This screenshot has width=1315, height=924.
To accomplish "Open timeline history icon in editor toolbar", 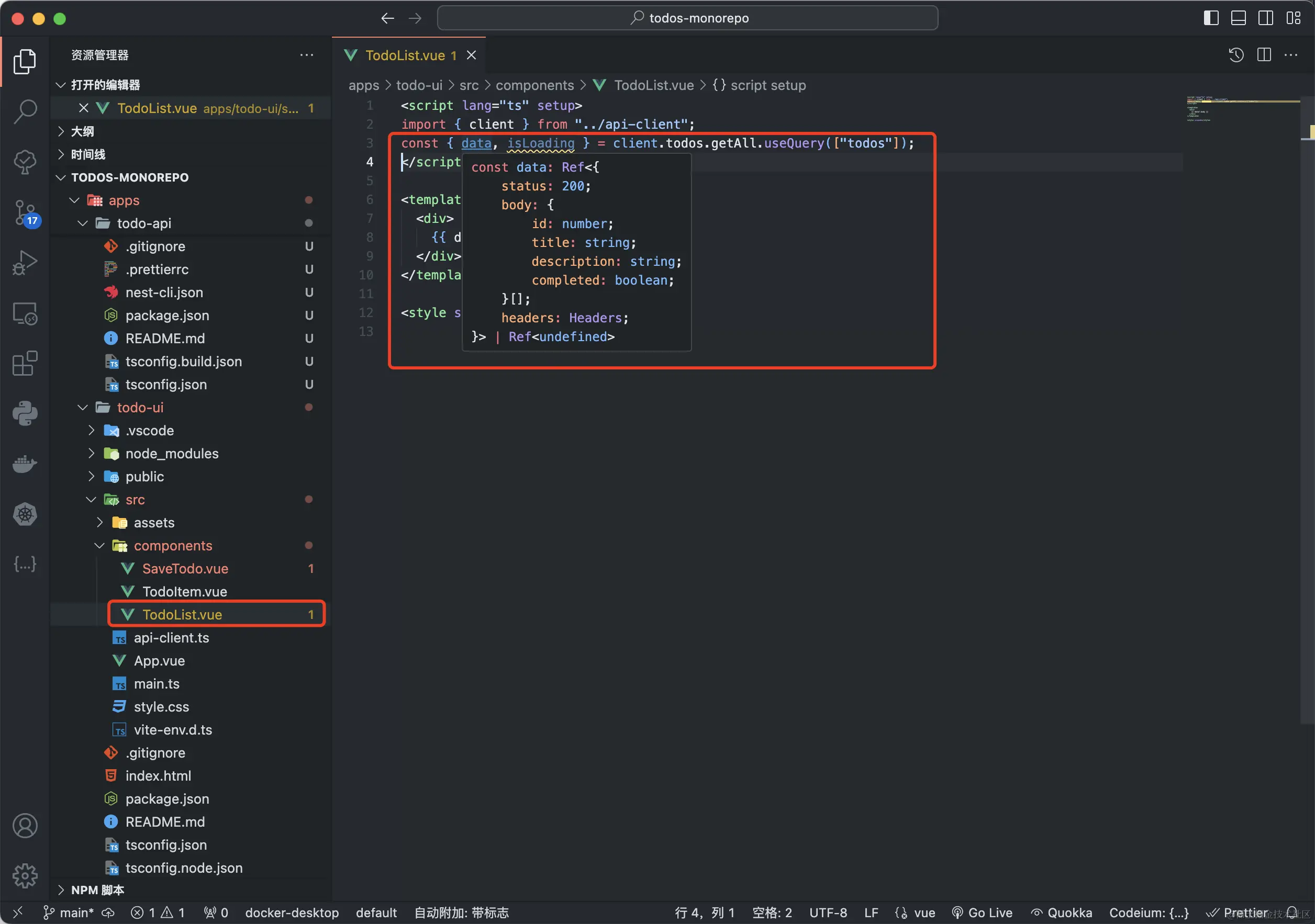I will [1236, 55].
